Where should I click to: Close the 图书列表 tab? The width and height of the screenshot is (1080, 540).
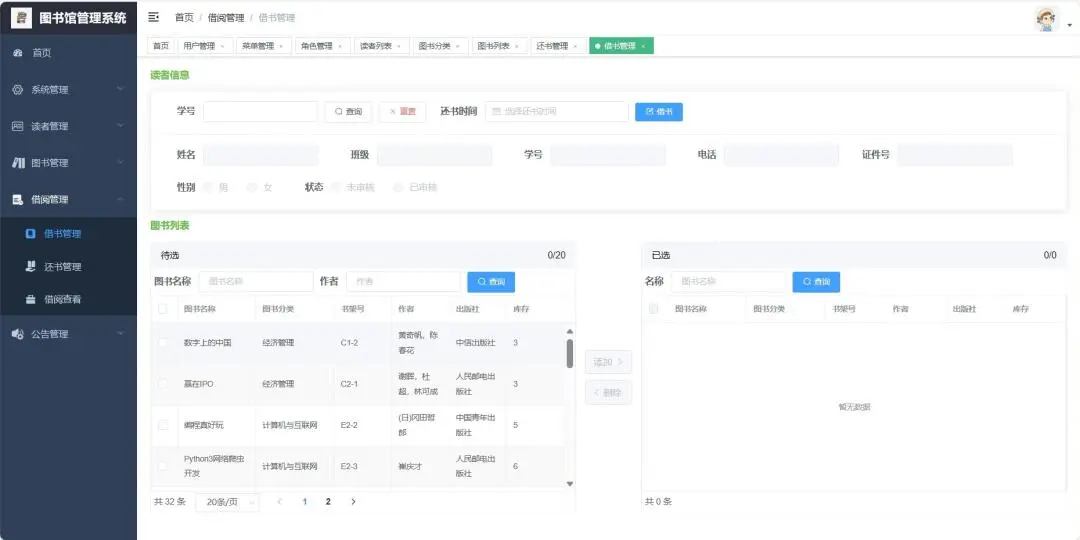point(517,46)
